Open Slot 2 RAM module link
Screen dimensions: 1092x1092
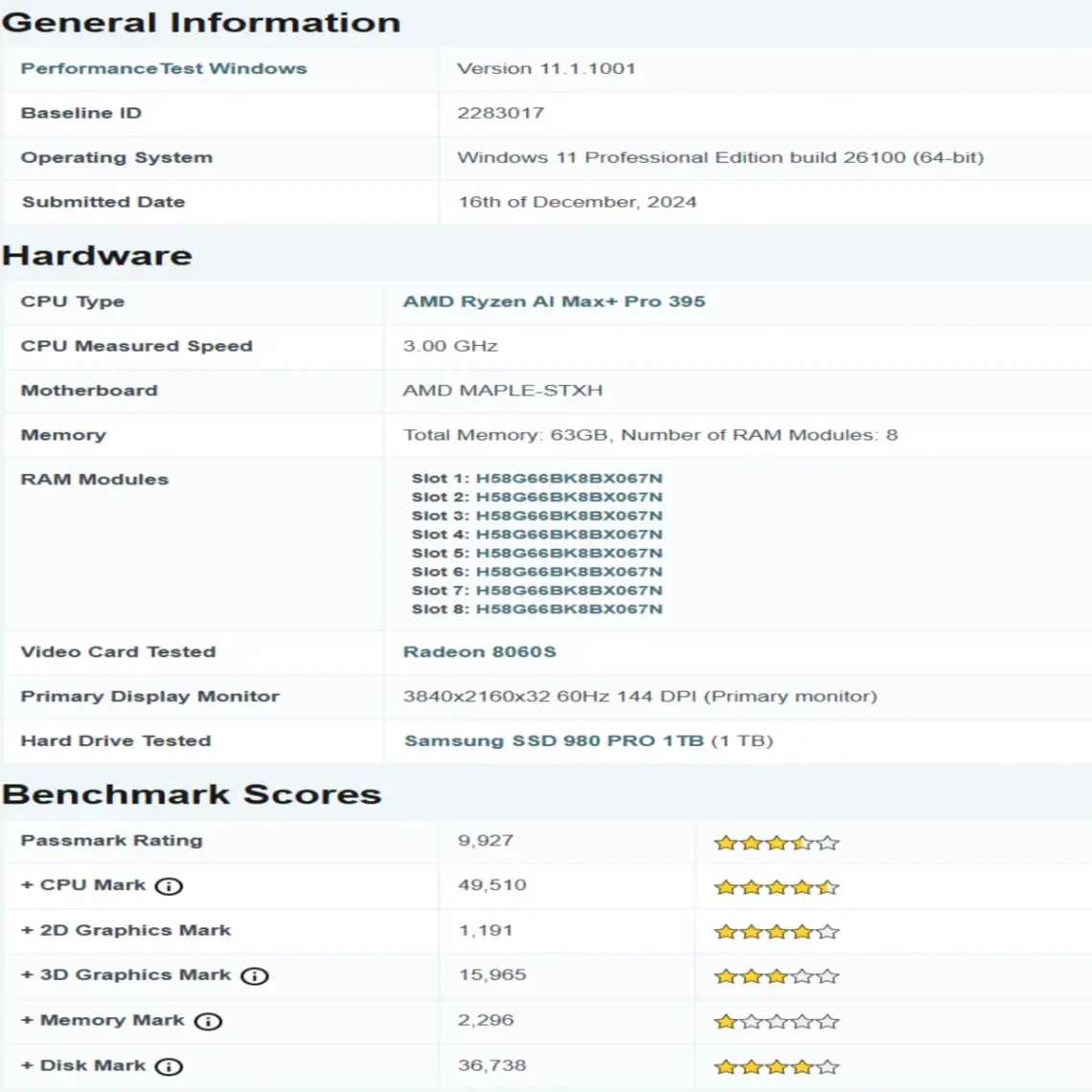pyautogui.click(x=569, y=497)
